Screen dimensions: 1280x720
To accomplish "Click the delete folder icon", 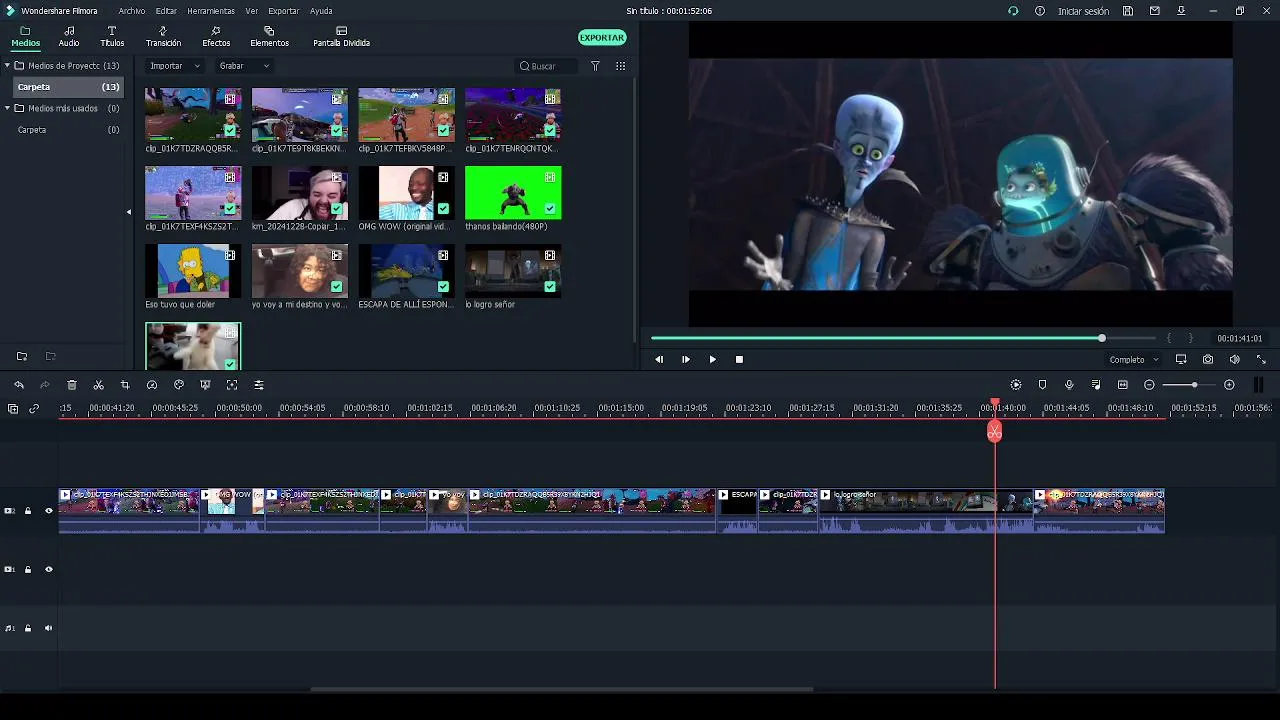I will [50, 356].
